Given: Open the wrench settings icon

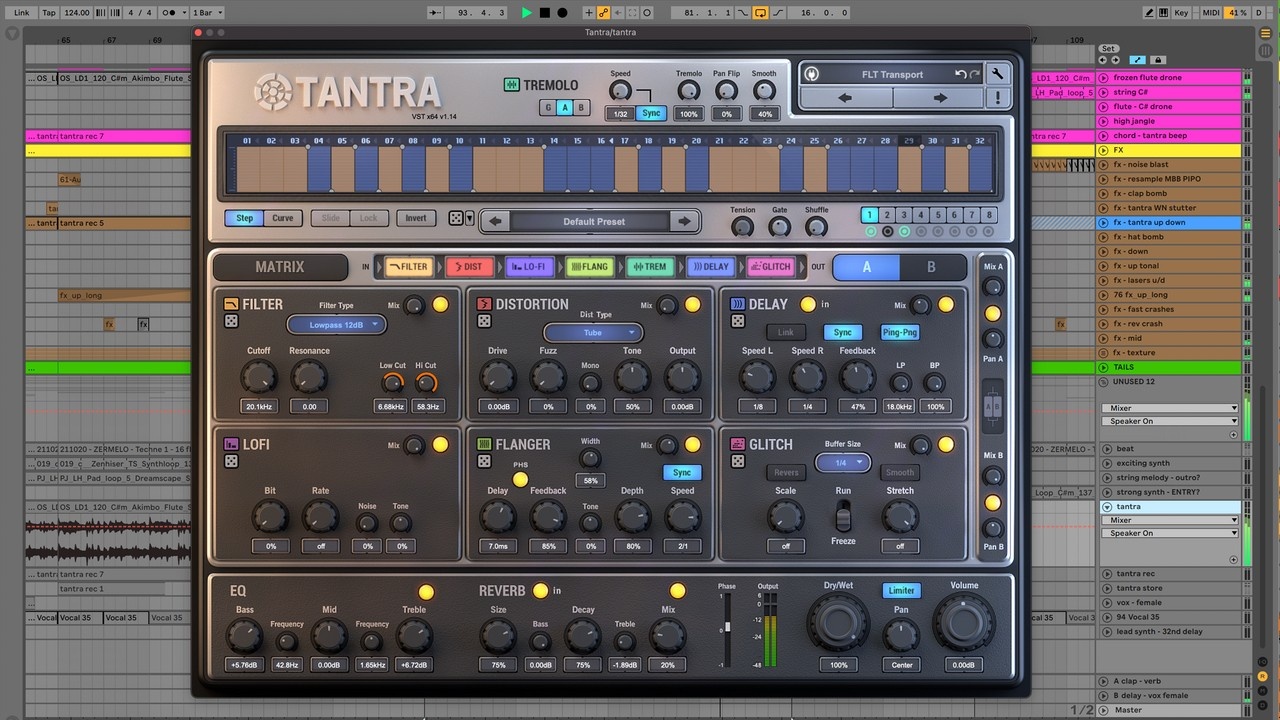Looking at the screenshot, I should 998,74.
